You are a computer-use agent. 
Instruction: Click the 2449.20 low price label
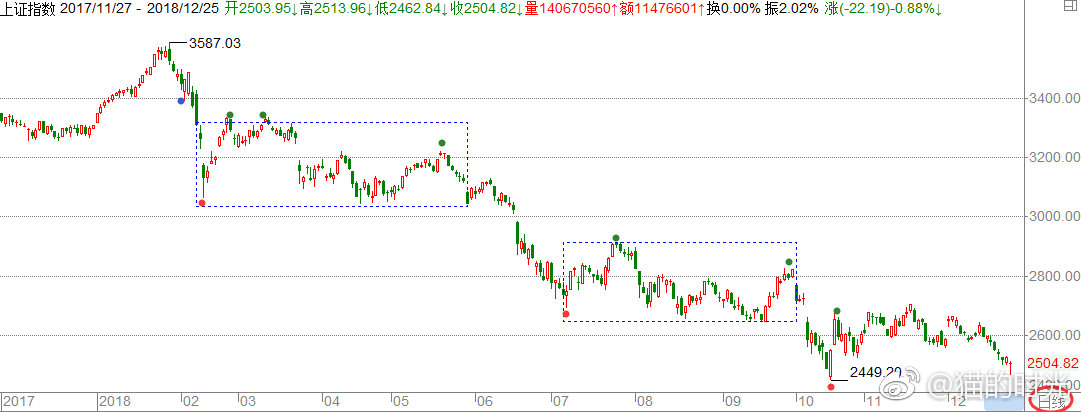click(875, 373)
